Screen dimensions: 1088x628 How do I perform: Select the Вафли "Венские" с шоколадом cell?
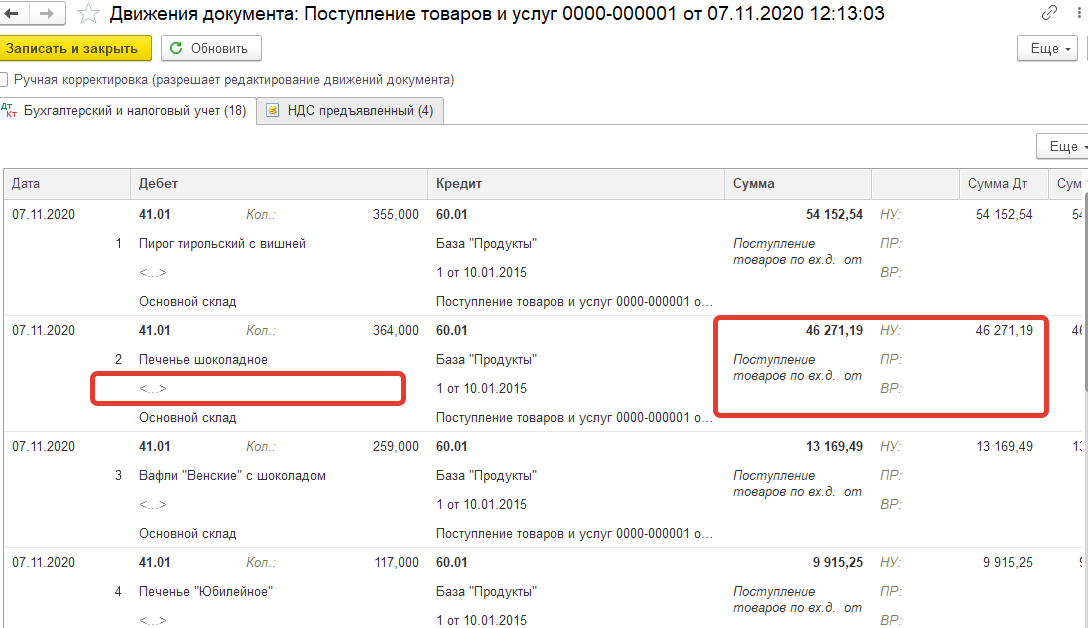[232, 475]
